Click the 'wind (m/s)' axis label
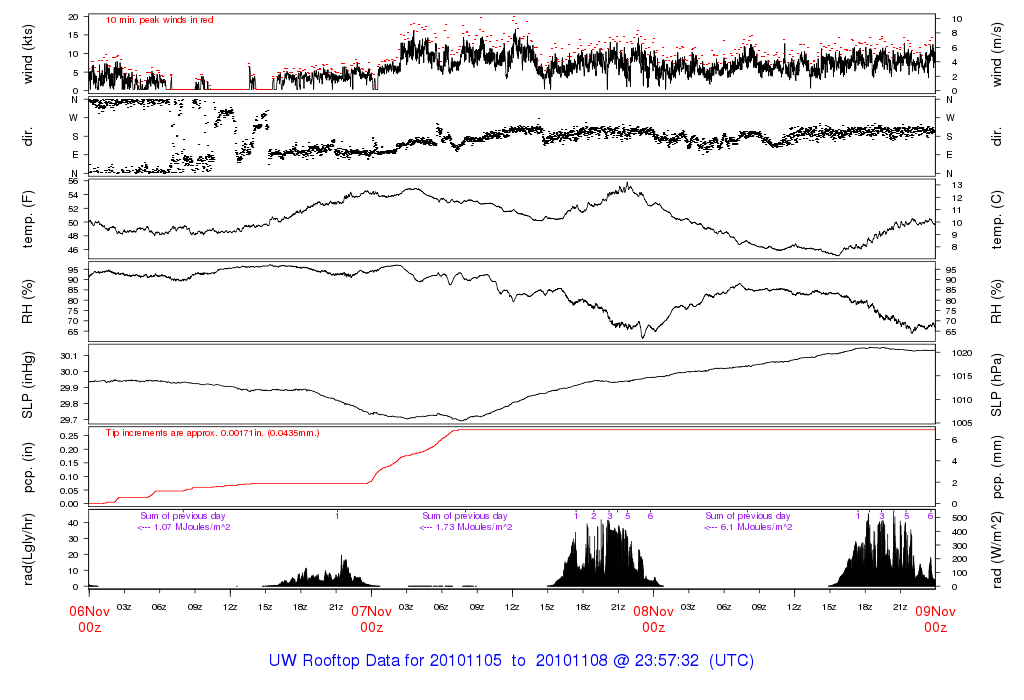1024x700 pixels. pyautogui.click(x=997, y=55)
